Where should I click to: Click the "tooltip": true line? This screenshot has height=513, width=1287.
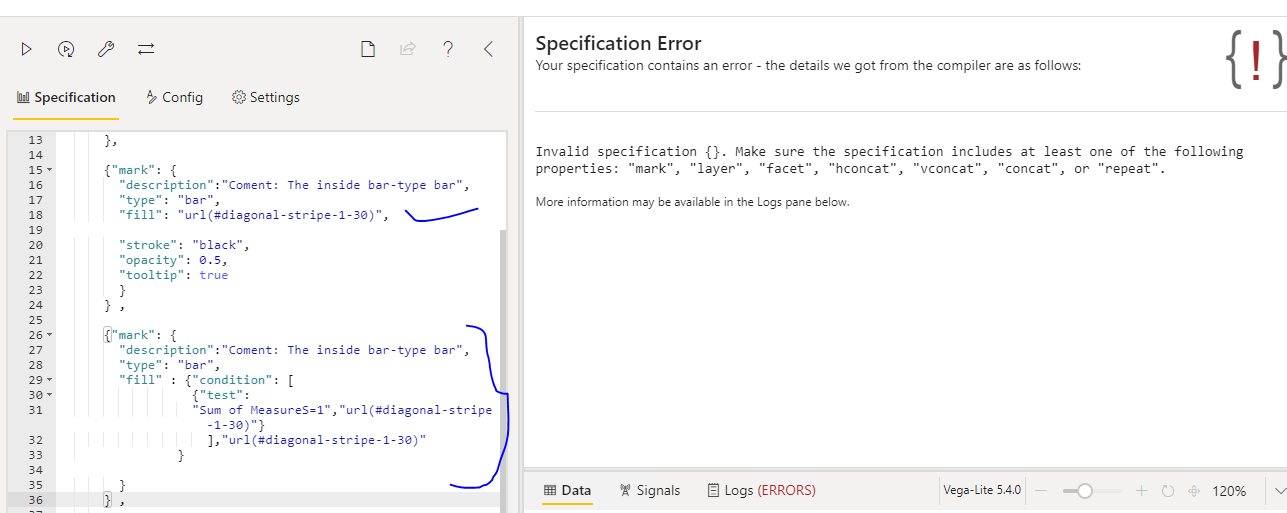coord(172,275)
